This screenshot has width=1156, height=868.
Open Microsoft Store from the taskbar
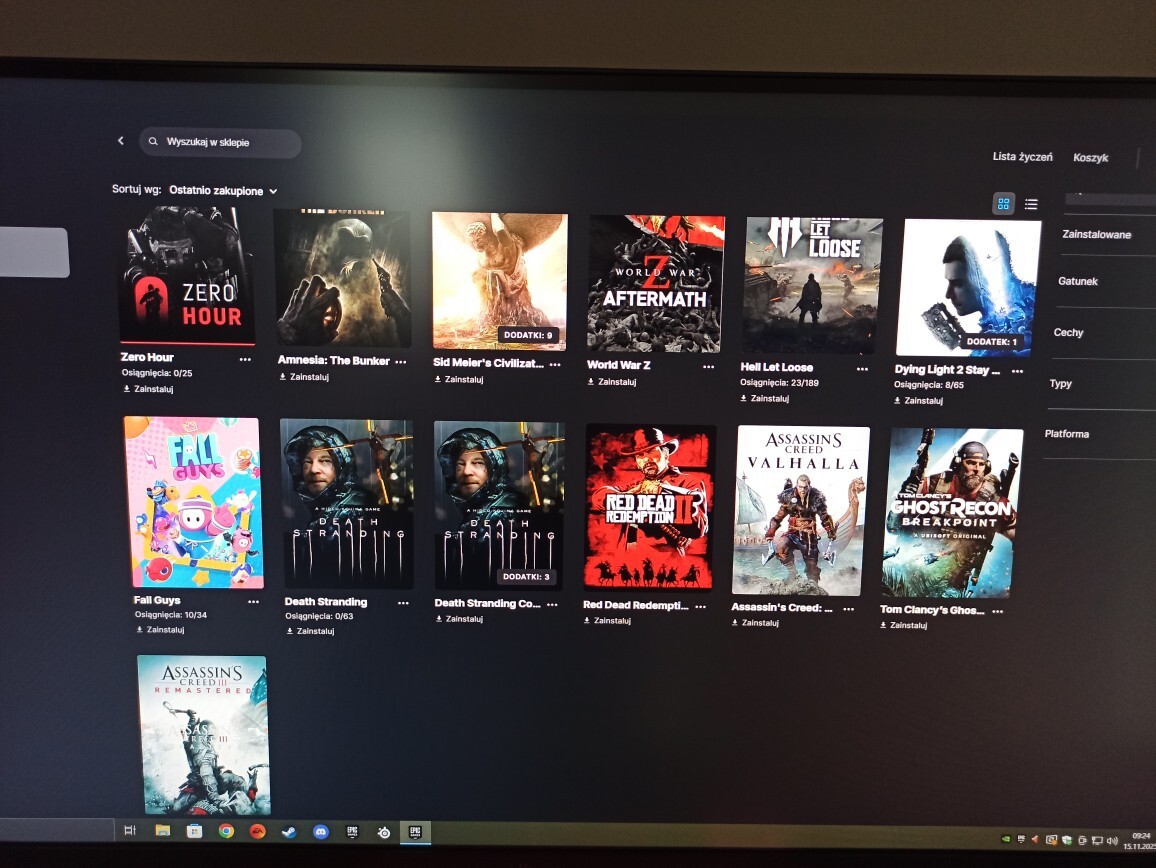tap(194, 831)
